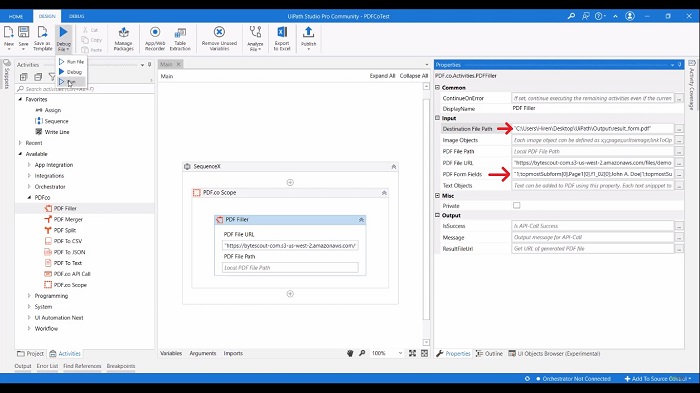Switch to DEBUG ribbon tab

76,16
